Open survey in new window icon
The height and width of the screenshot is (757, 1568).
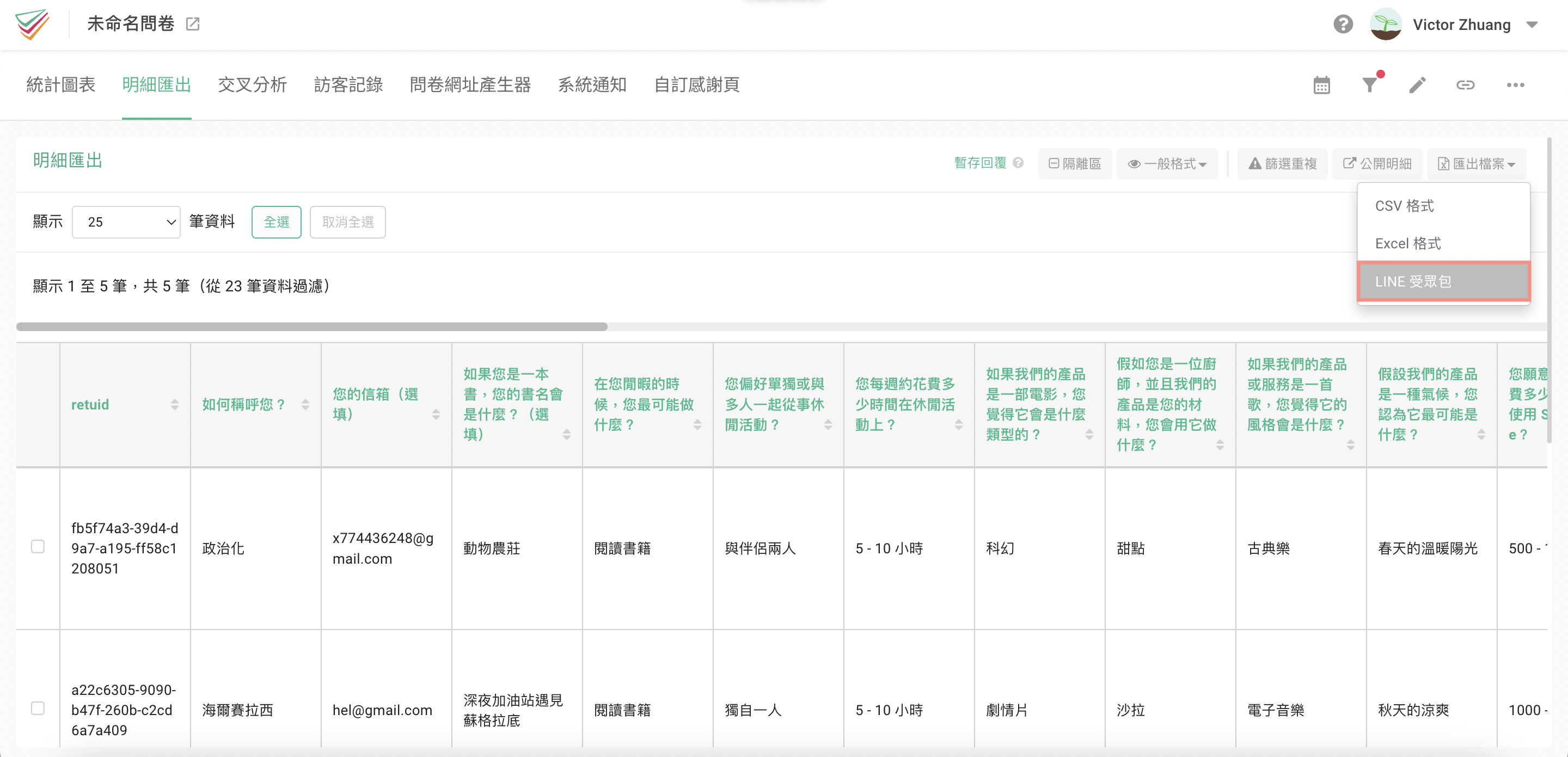(193, 25)
